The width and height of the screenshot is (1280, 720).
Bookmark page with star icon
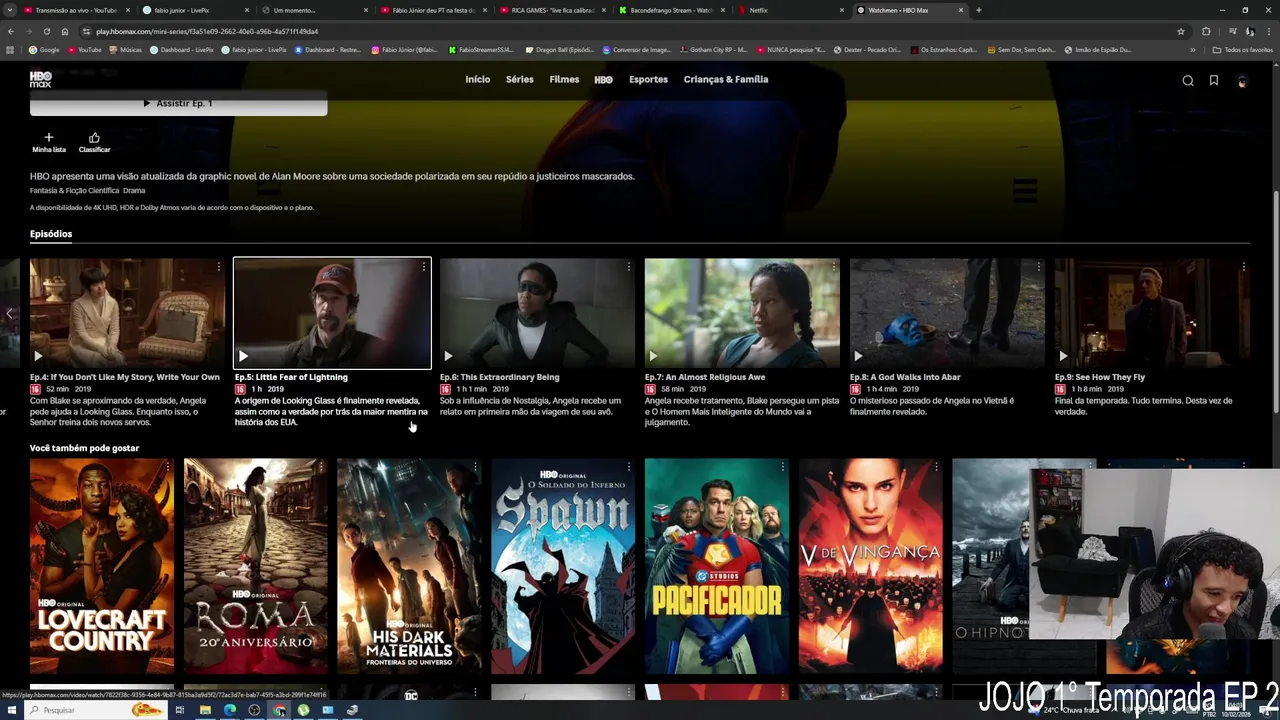coord(1181,31)
